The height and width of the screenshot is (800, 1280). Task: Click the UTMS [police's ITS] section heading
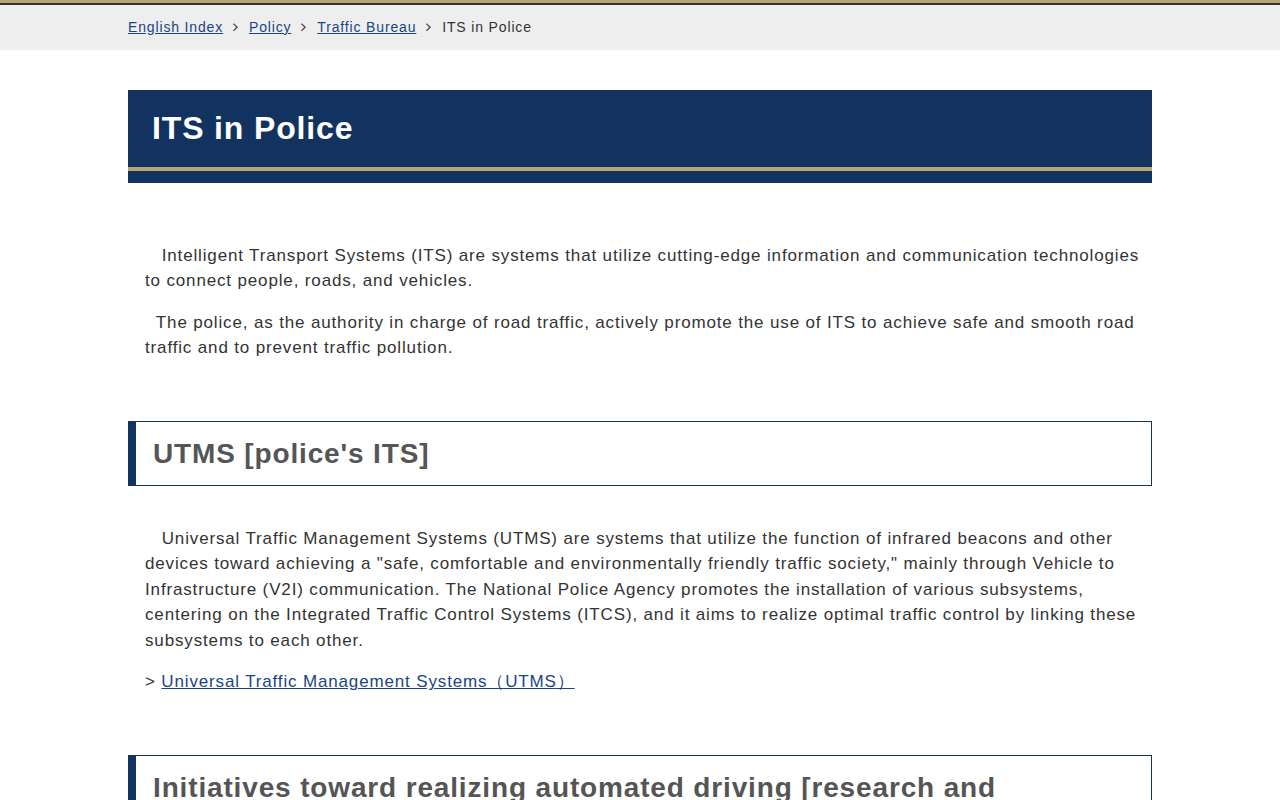click(291, 453)
